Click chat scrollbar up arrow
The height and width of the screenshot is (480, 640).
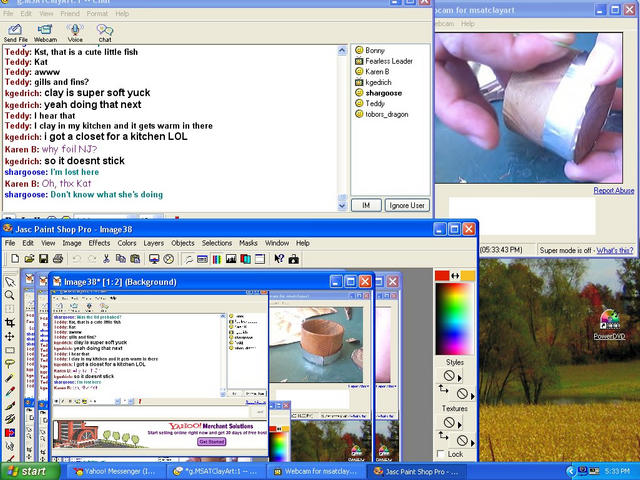pyautogui.click(x=342, y=51)
